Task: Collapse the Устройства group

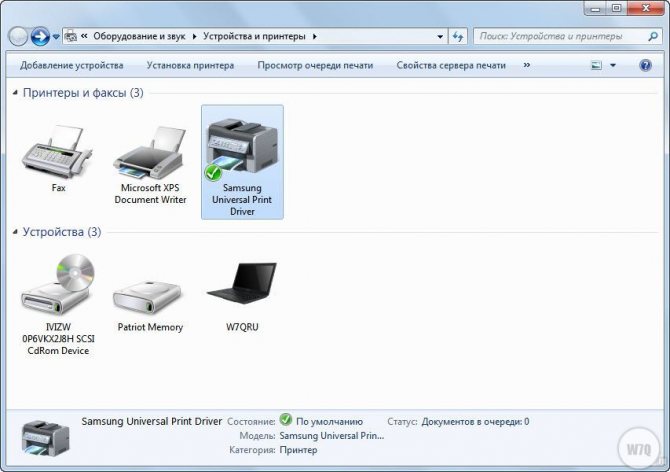Action: 15,232
